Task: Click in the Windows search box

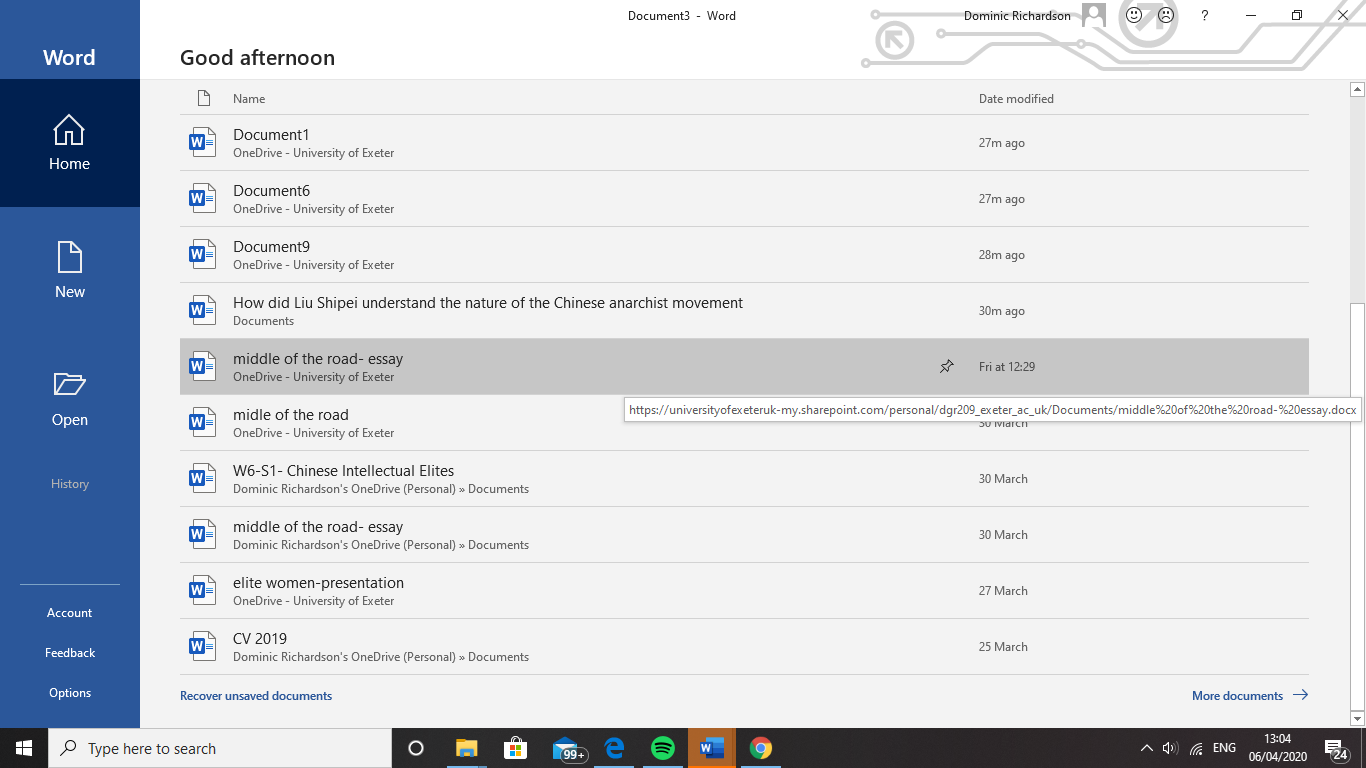Action: 219,748
